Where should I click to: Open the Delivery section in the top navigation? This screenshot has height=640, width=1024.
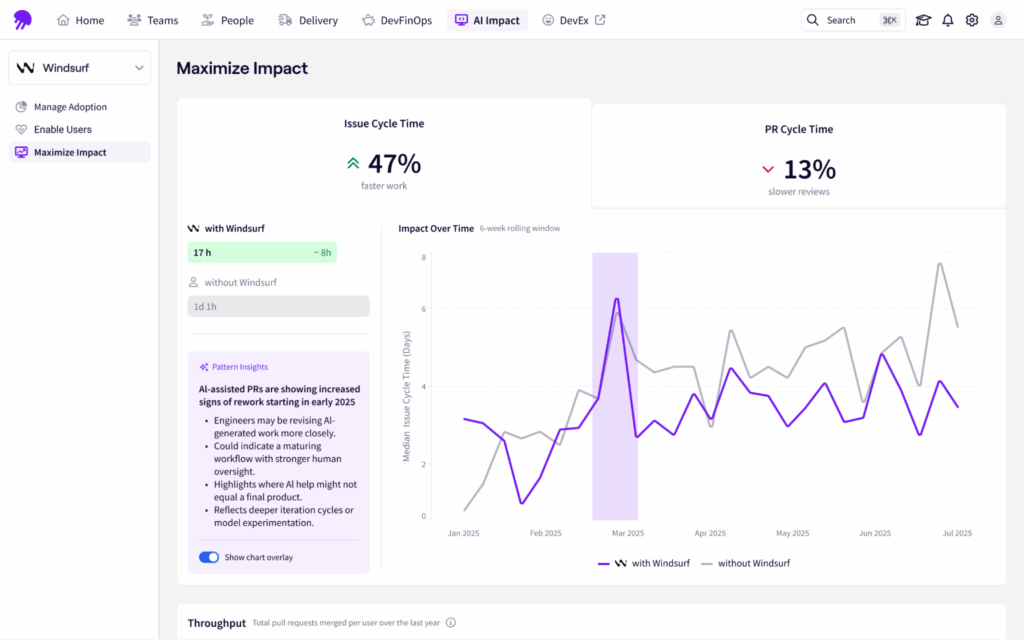pos(308,19)
